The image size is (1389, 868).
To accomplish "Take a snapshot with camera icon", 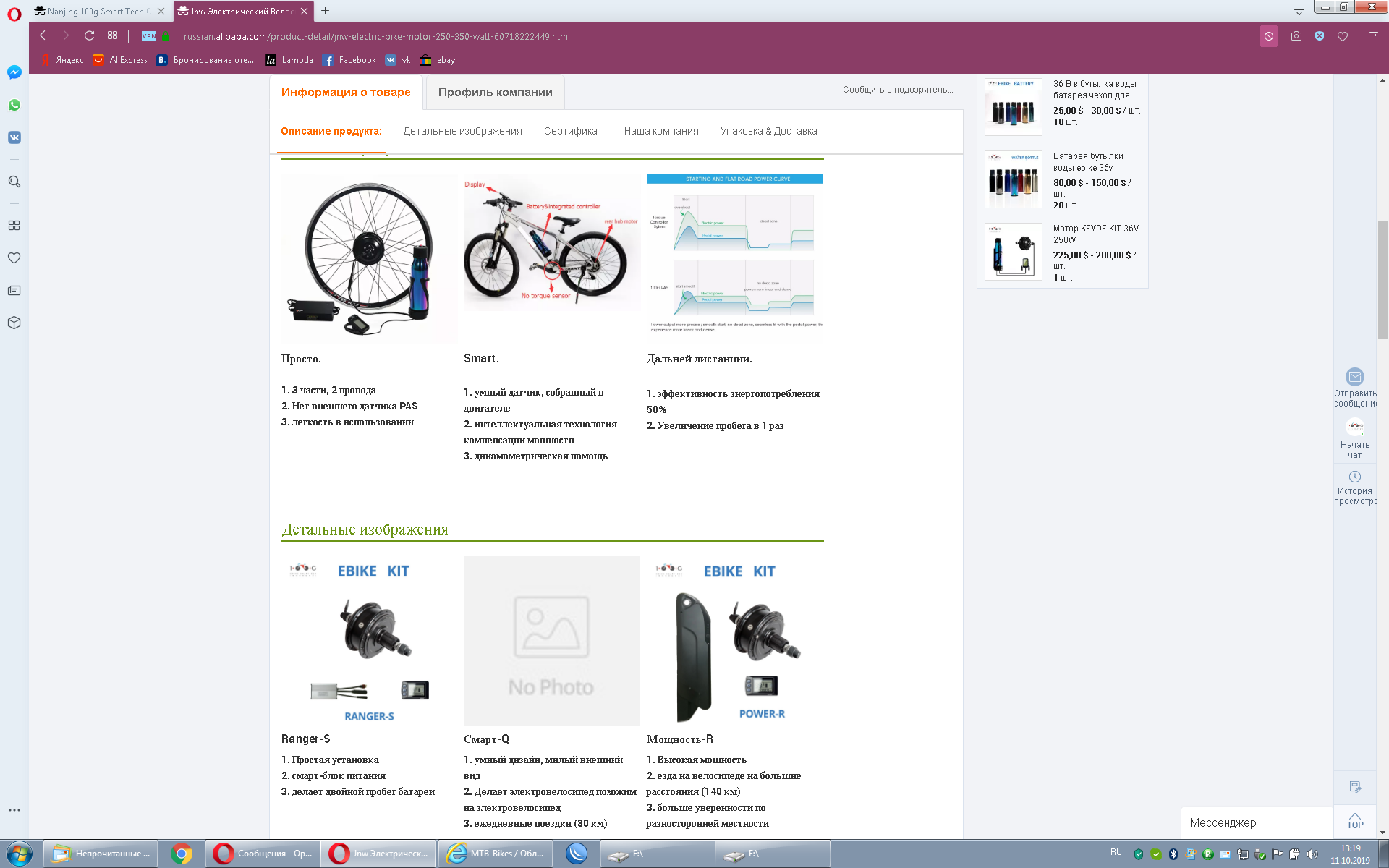I will (1296, 36).
